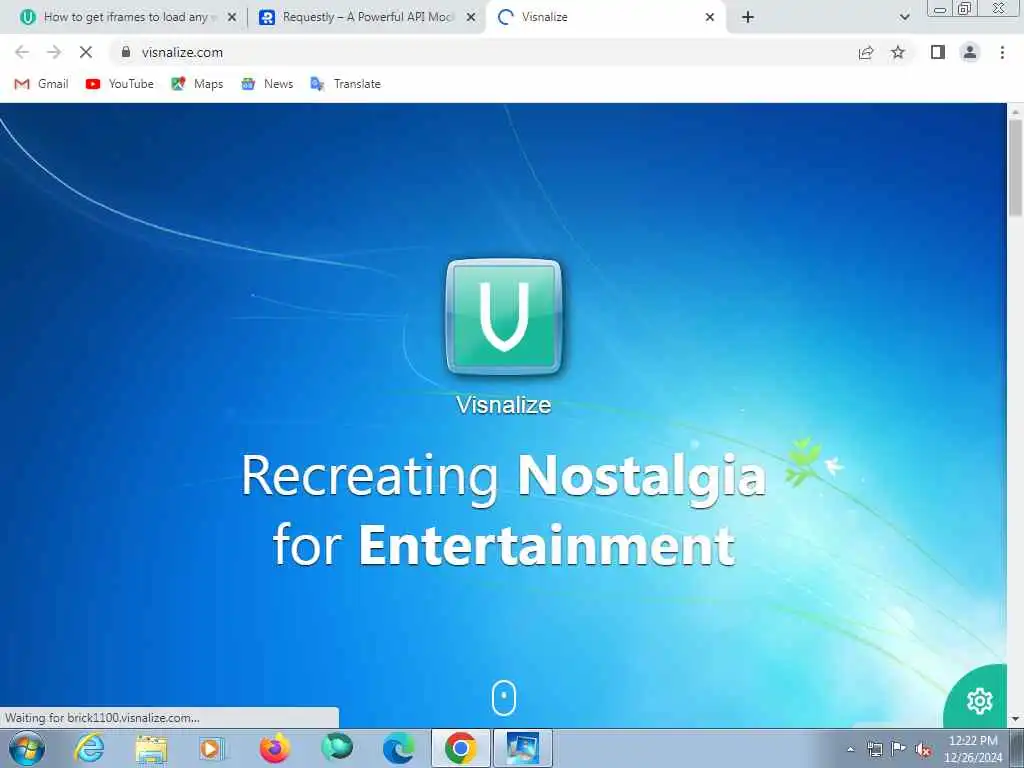
Task: Open the taskbar clock and date
Action: pos(973,749)
